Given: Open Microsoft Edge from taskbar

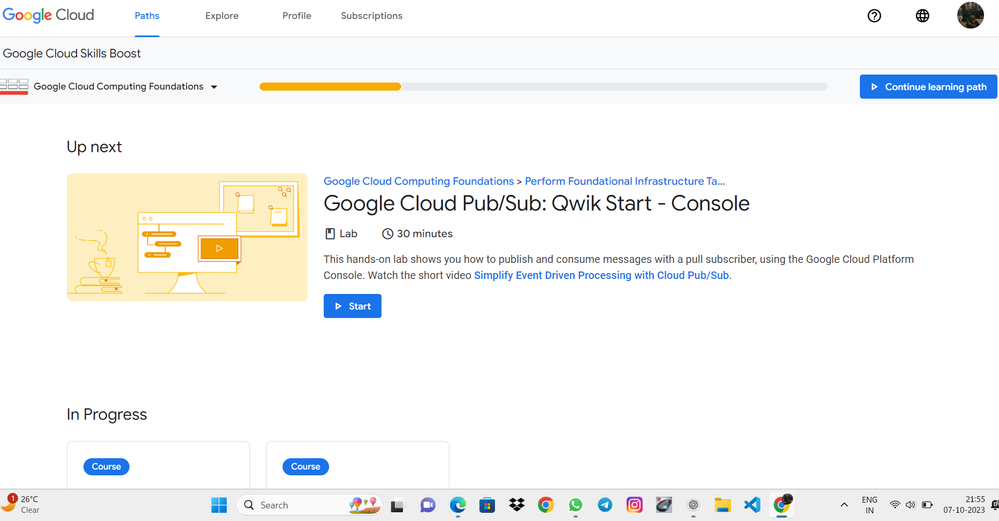Looking at the screenshot, I should tap(457, 505).
